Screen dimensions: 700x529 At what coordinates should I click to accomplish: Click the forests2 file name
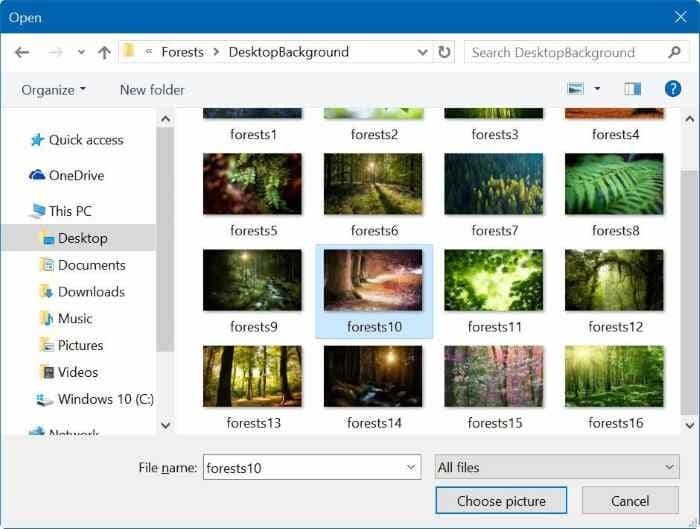(374, 134)
